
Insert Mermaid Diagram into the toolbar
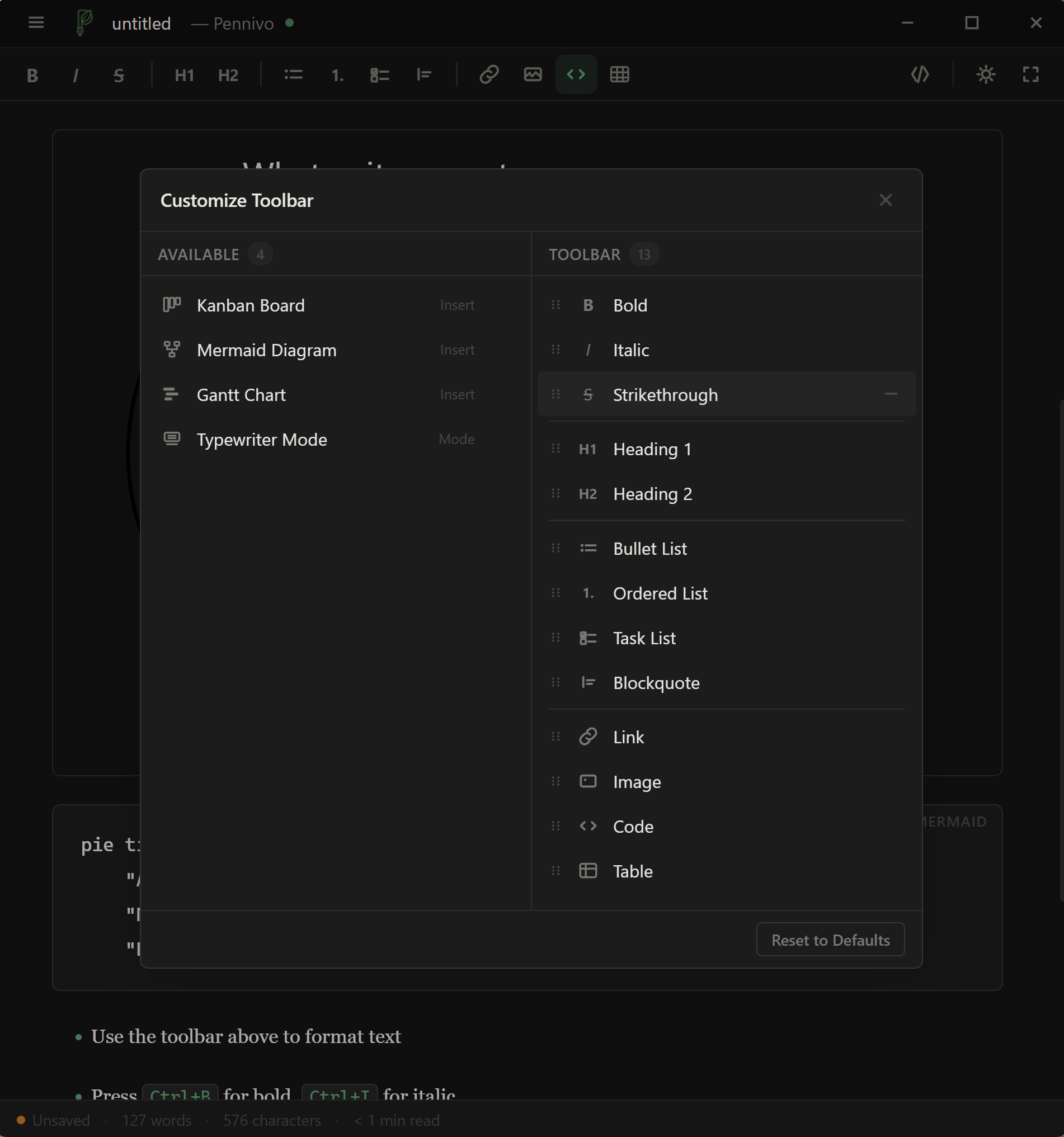coord(457,350)
